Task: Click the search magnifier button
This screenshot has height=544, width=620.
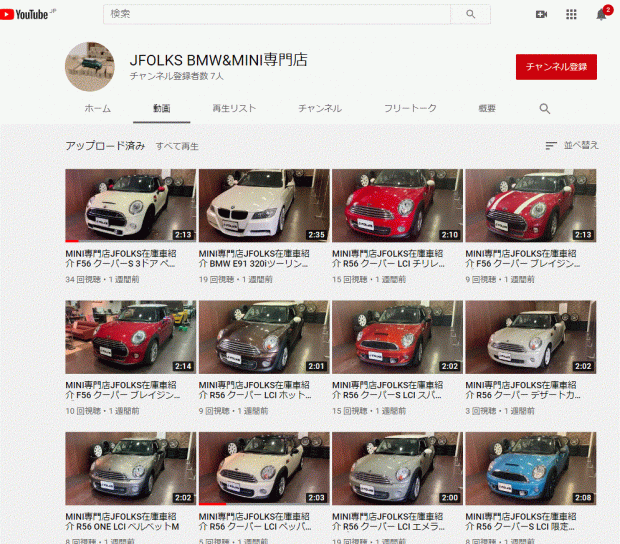Action: (471, 14)
